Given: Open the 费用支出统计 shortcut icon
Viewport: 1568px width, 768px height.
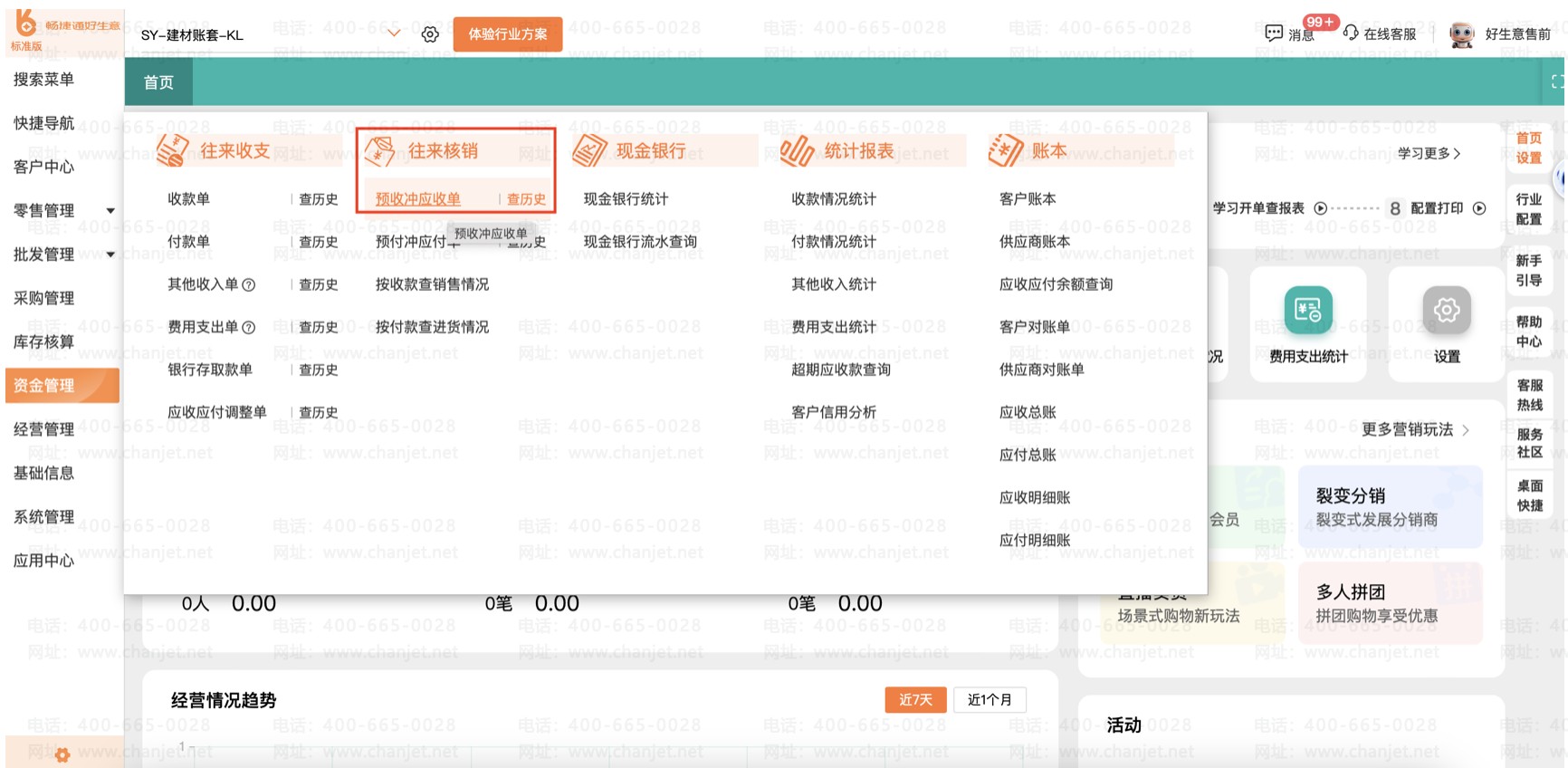Looking at the screenshot, I should pyautogui.click(x=1308, y=310).
